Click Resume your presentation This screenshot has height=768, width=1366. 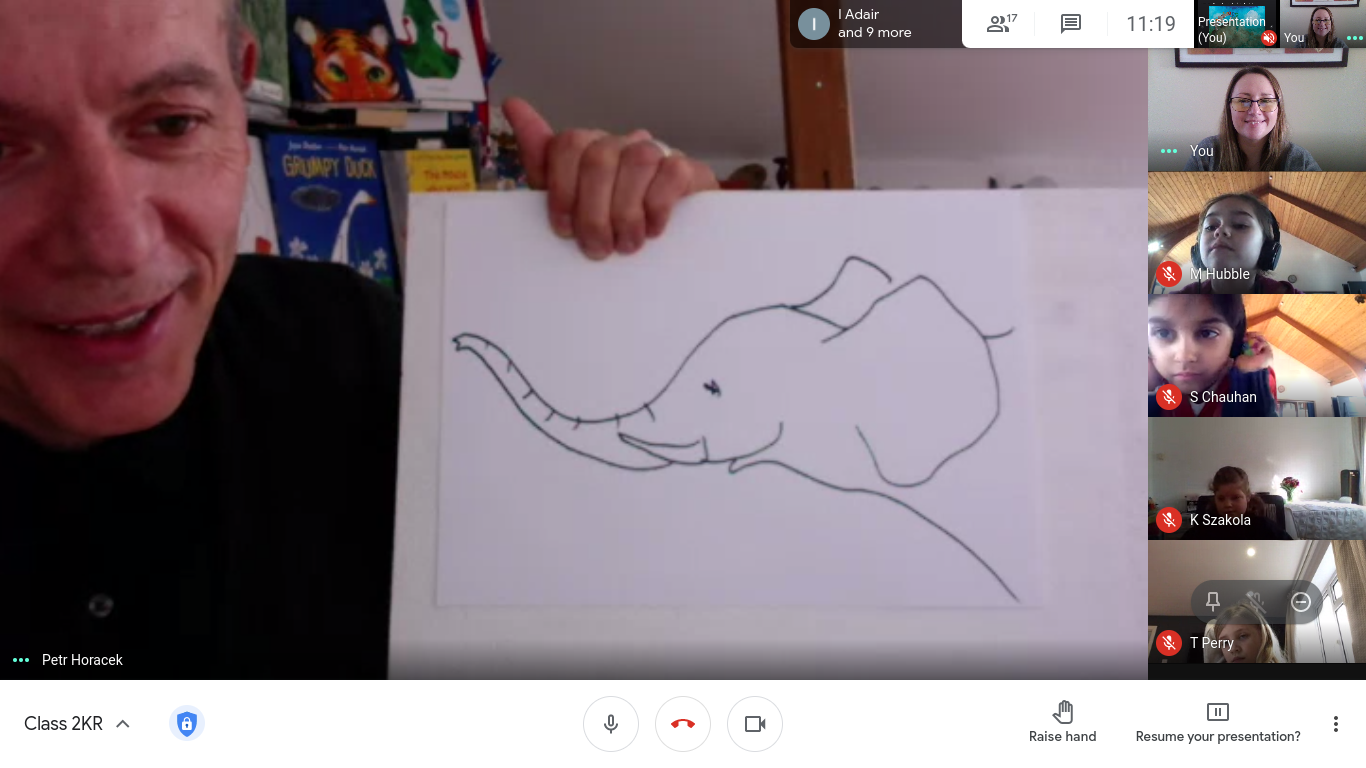(x=1217, y=723)
